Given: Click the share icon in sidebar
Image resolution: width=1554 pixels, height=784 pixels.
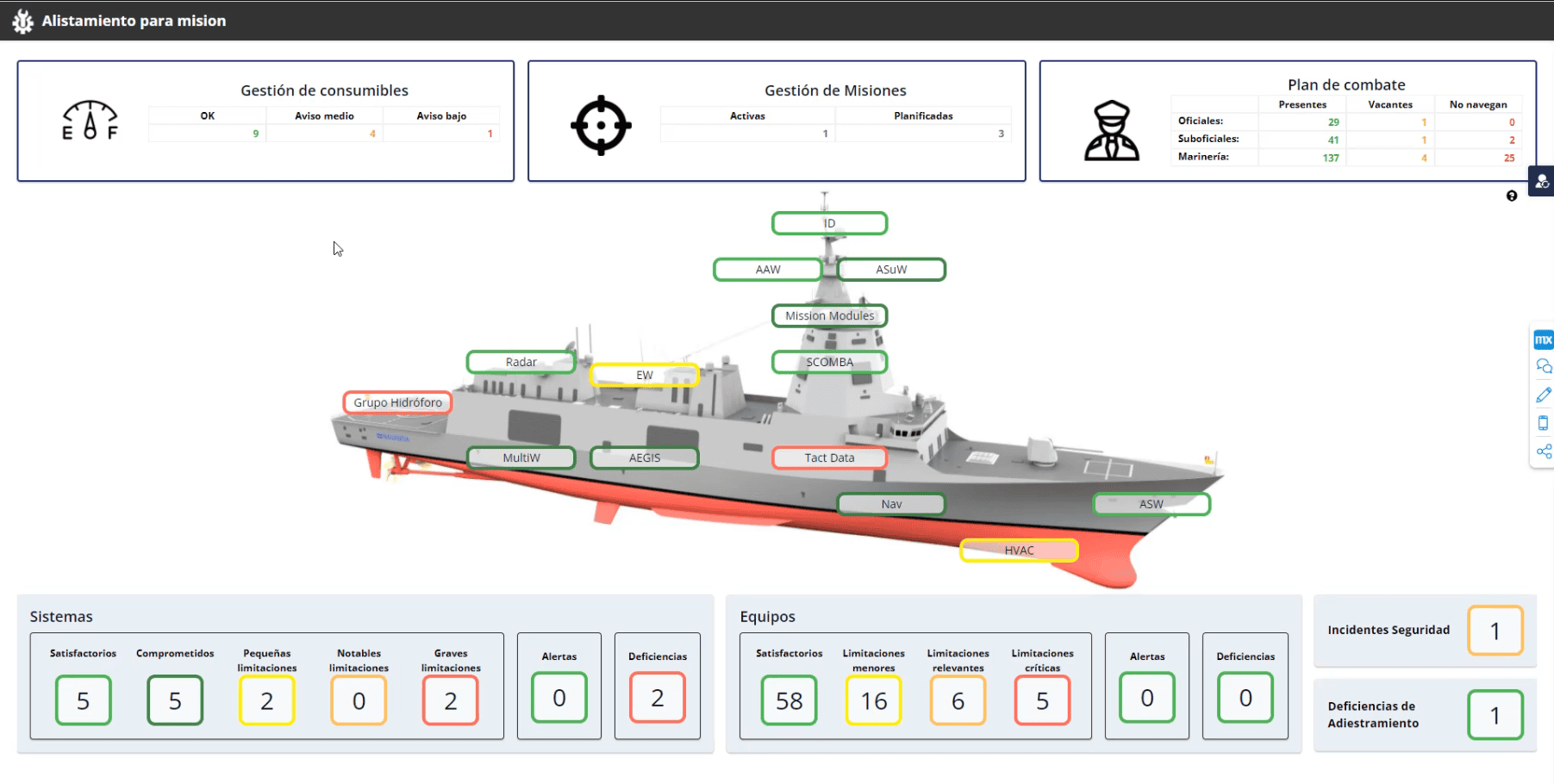Looking at the screenshot, I should tap(1543, 451).
